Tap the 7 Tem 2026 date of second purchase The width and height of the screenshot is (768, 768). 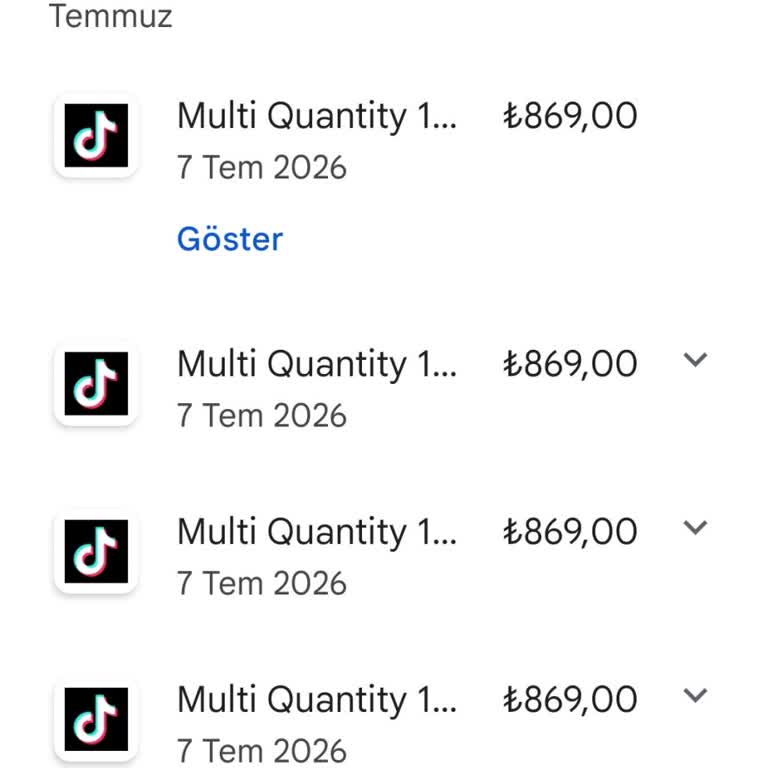click(x=262, y=415)
